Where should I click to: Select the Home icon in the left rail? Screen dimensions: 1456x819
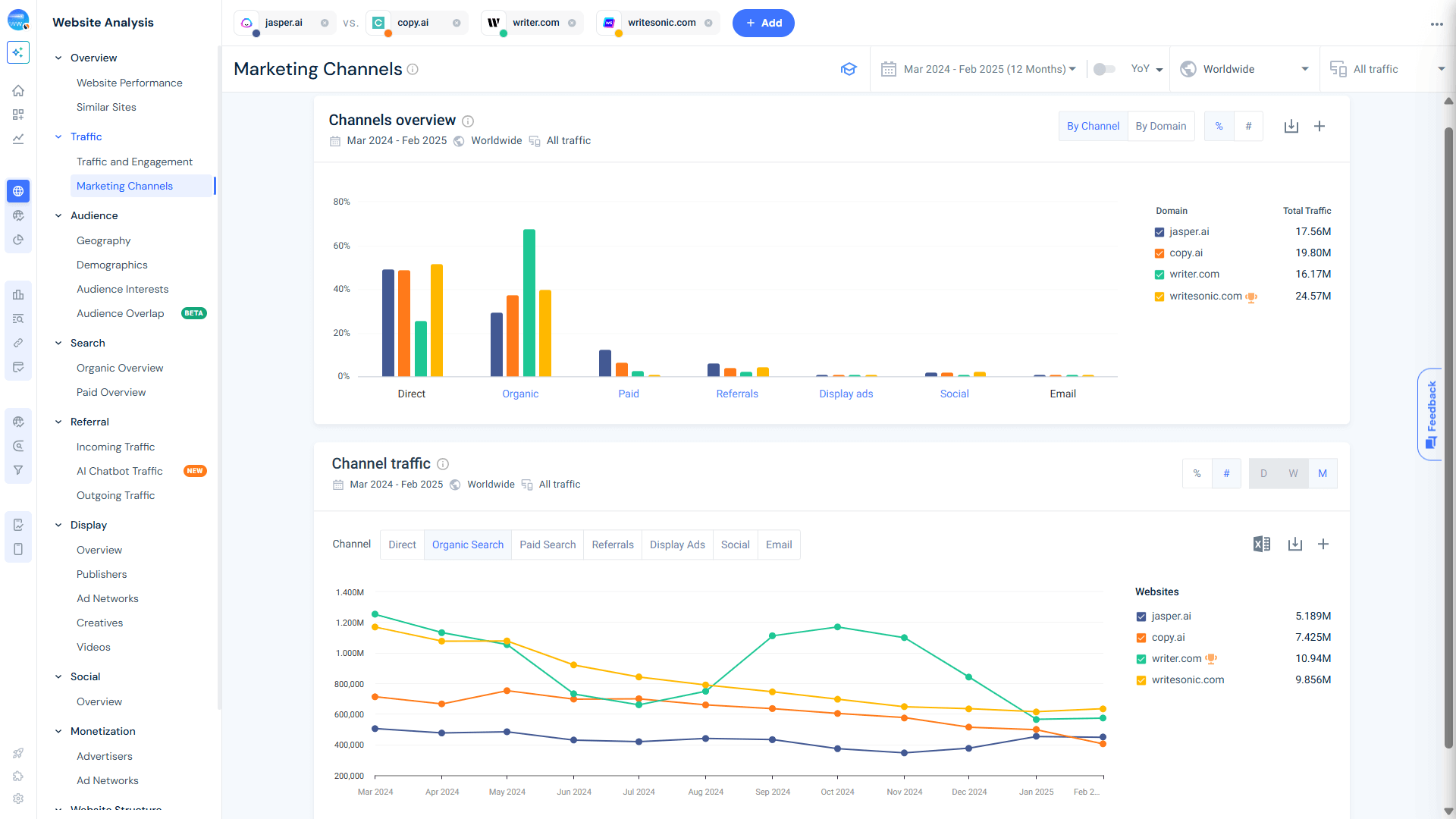coord(18,90)
